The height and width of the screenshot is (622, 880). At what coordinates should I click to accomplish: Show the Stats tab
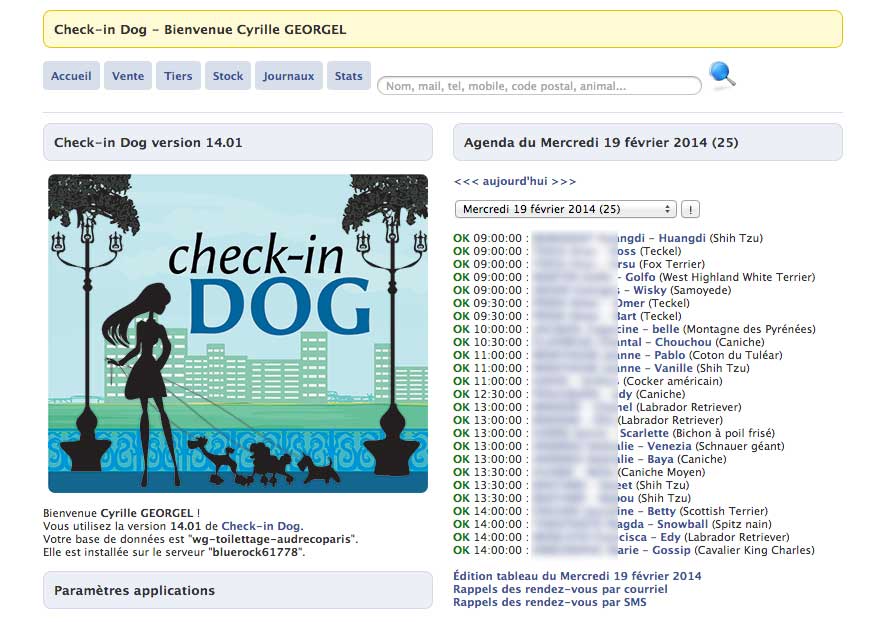coord(349,76)
